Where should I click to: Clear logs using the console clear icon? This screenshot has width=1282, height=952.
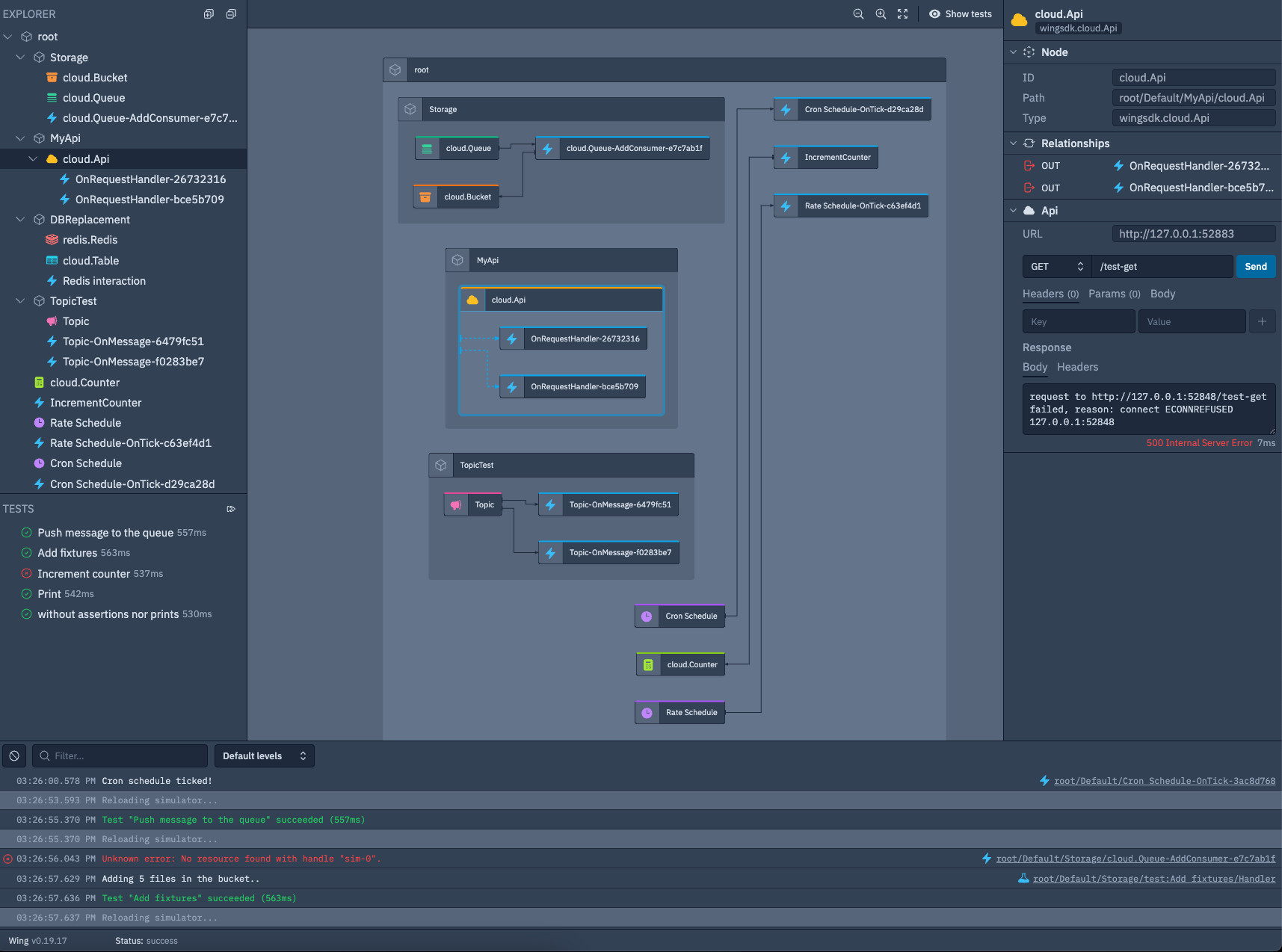[14, 756]
